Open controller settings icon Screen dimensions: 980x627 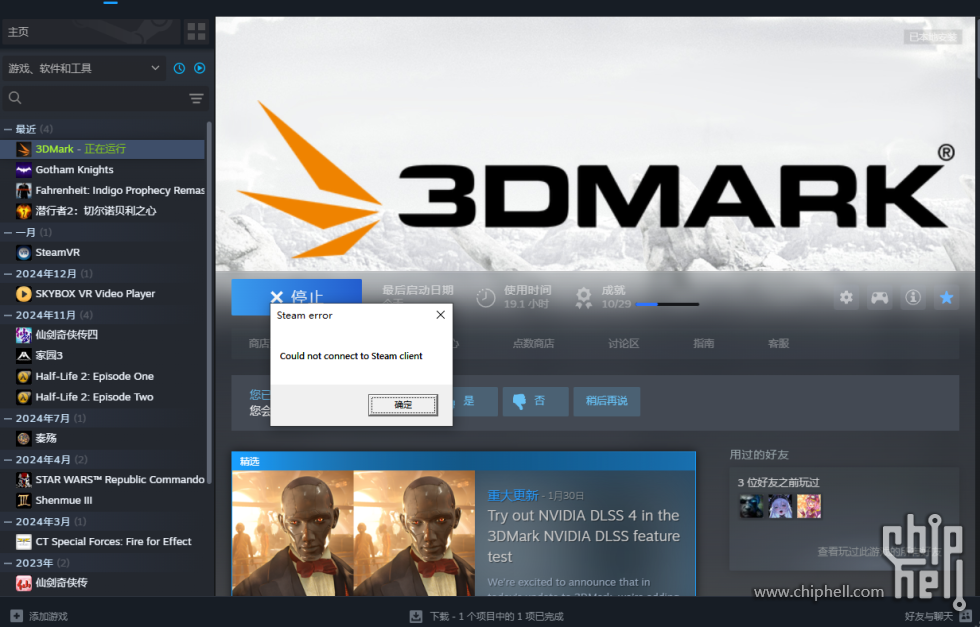(x=879, y=298)
